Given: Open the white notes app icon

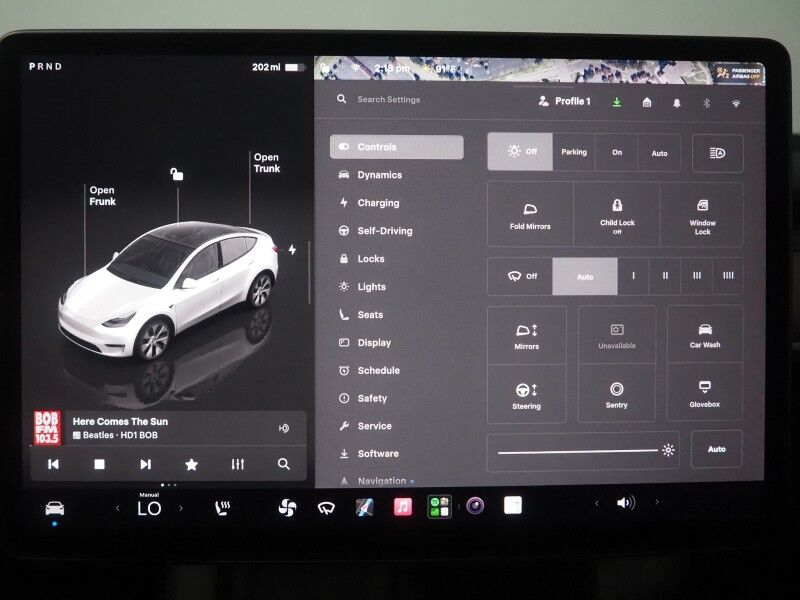Looking at the screenshot, I should [513, 505].
